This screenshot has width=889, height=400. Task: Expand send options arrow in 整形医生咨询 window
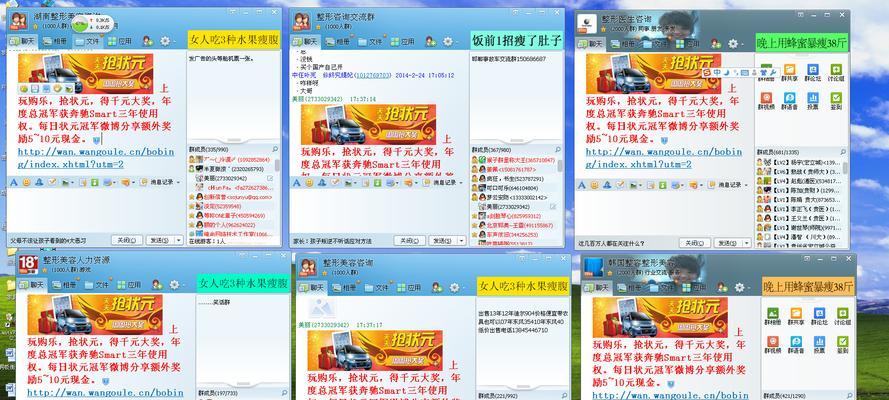click(x=747, y=243)
